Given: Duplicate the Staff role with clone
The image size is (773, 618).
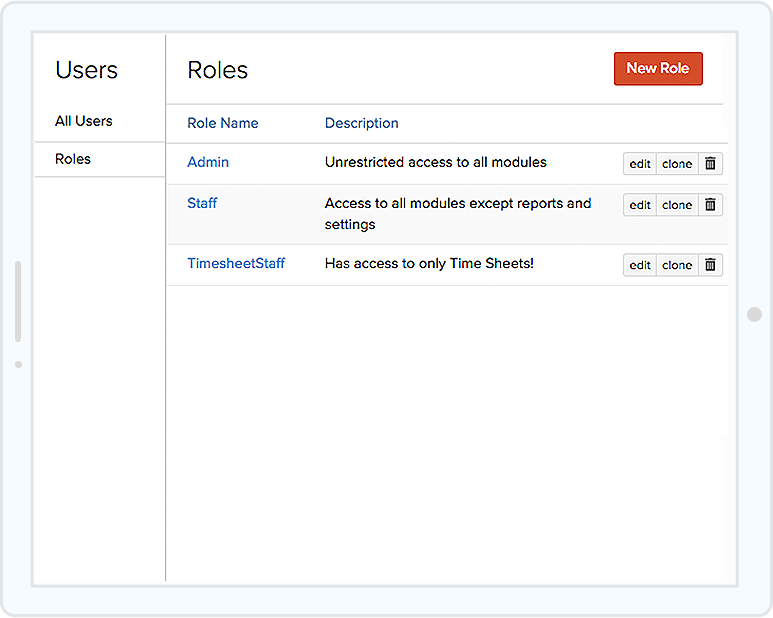Looking at the screenshot, I should (677, 204).
